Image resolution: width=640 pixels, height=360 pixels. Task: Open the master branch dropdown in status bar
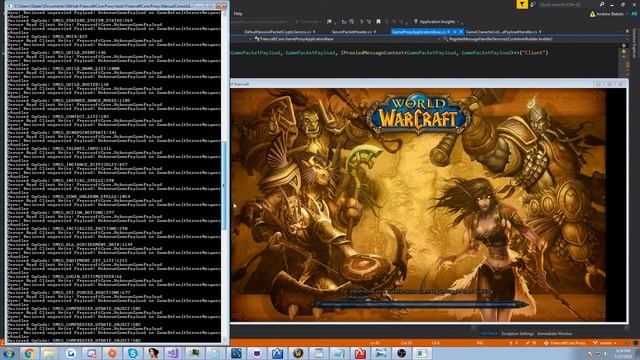605,343
